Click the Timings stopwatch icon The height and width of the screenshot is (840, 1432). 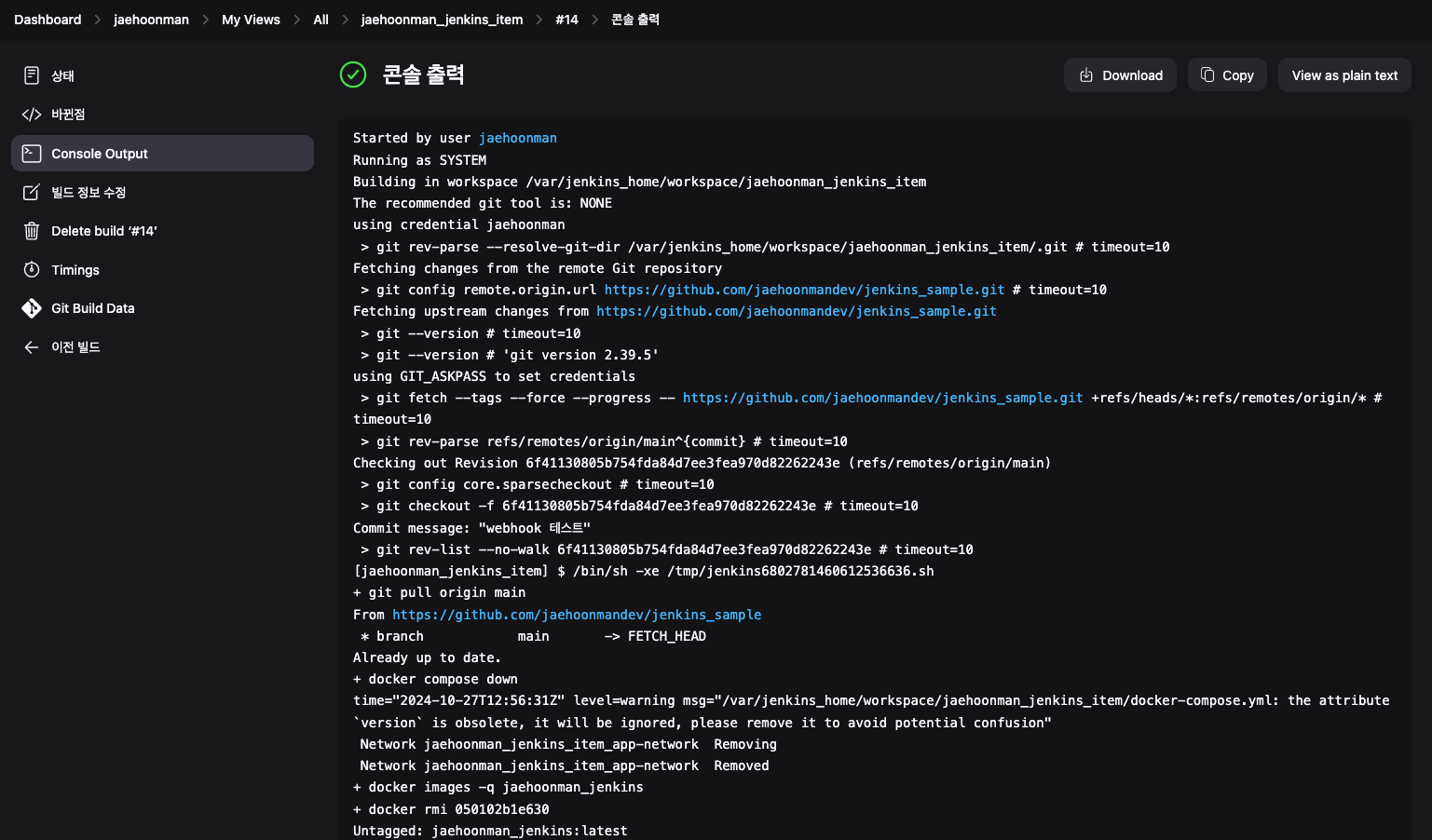[32, 270]
